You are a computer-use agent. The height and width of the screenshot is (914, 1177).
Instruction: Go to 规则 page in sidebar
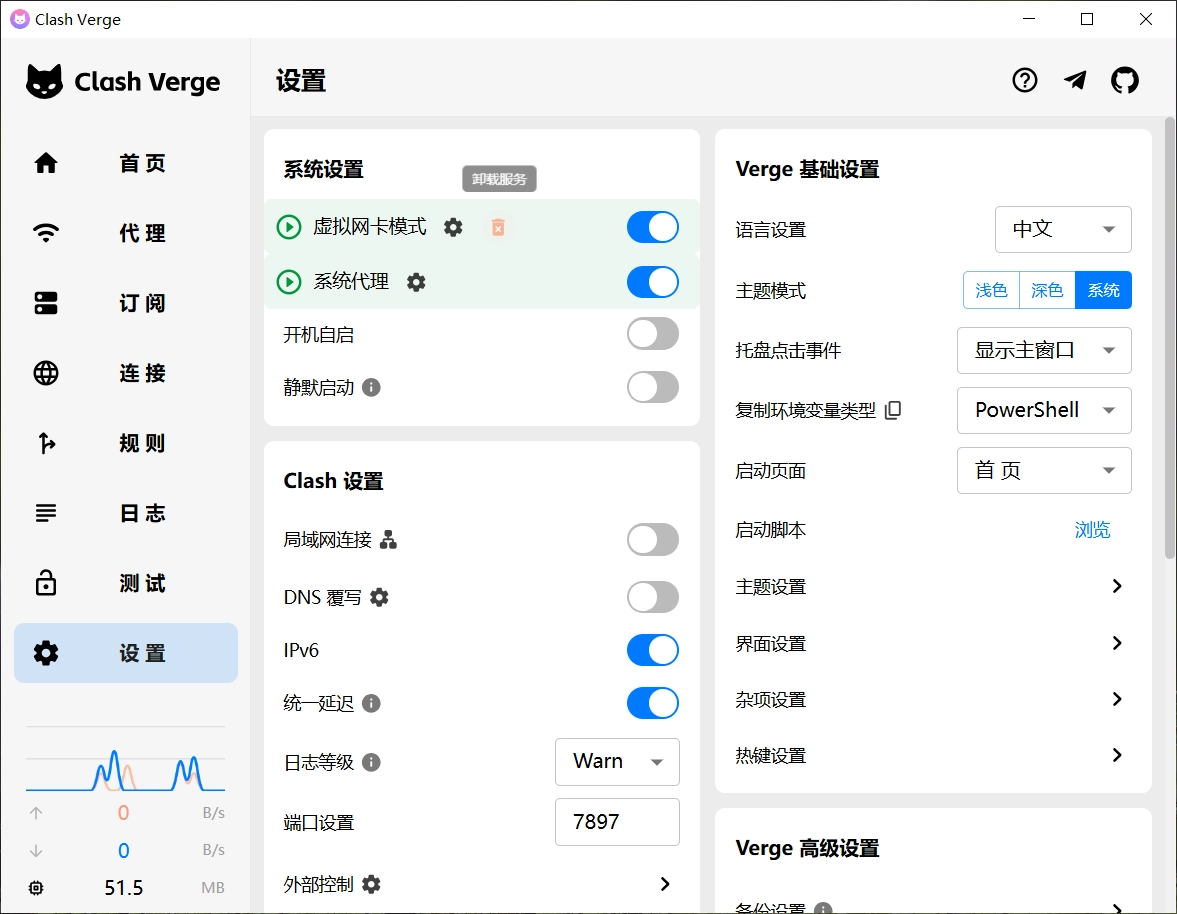[x=126, y=443]
